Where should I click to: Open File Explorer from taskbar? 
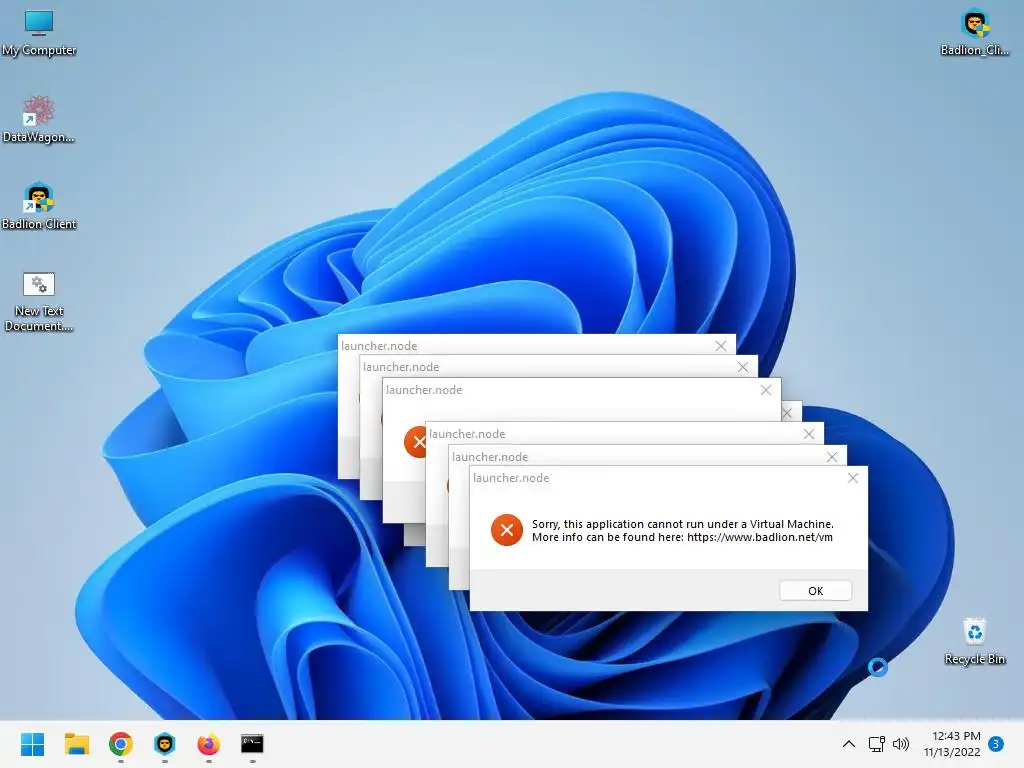point(76,744)
